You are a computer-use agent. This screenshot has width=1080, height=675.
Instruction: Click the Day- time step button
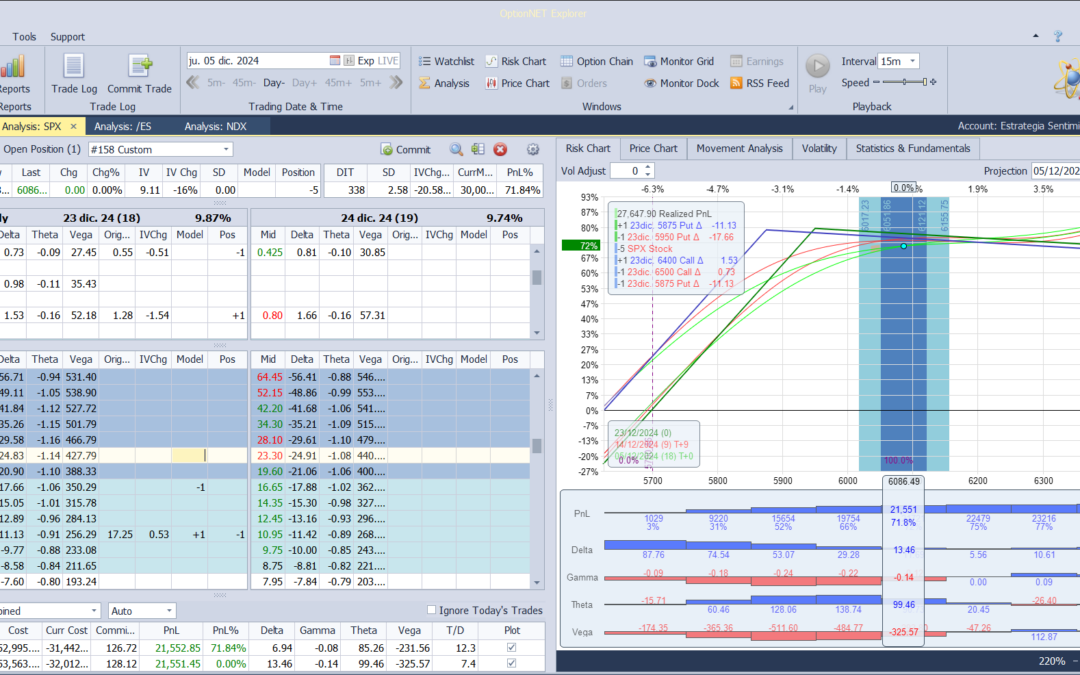click(273, 83)
